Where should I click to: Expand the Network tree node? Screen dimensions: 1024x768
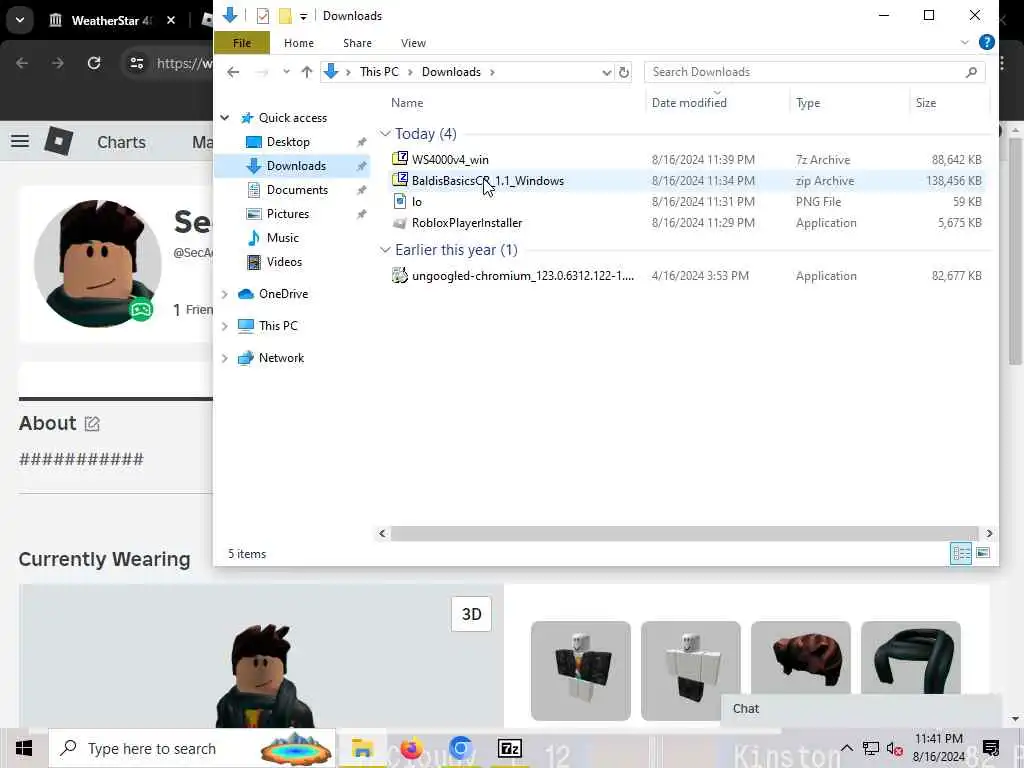(225, 358)
